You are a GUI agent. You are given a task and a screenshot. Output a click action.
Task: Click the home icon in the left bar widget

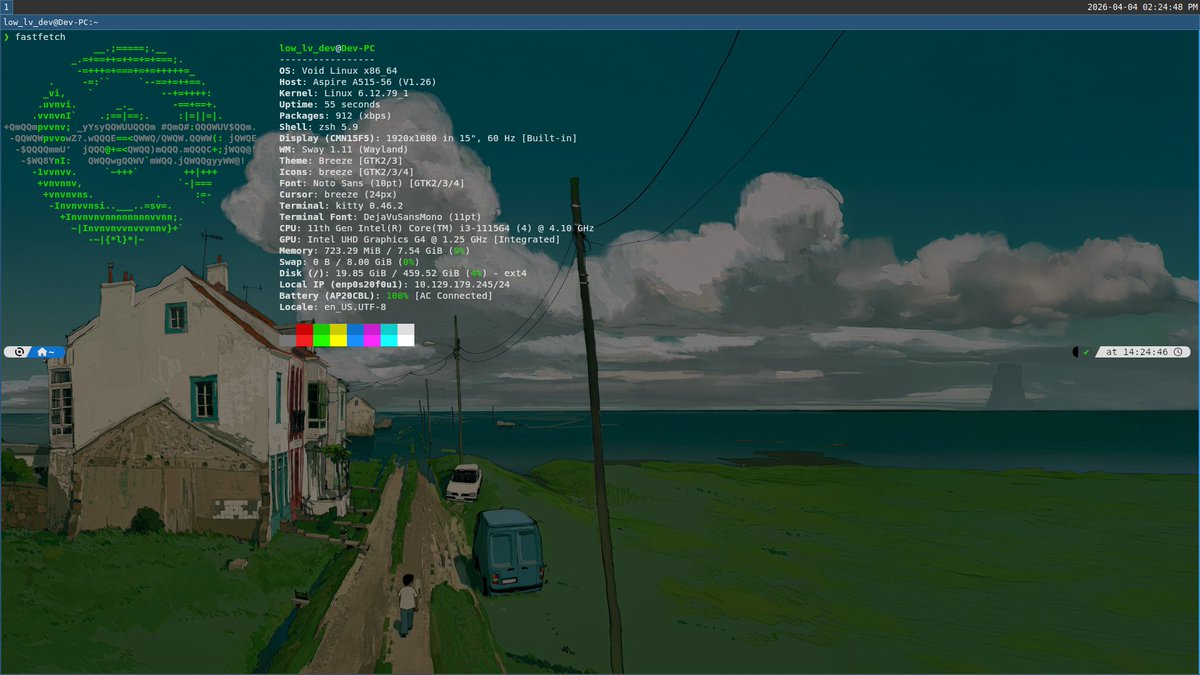[x=42, y=352]
